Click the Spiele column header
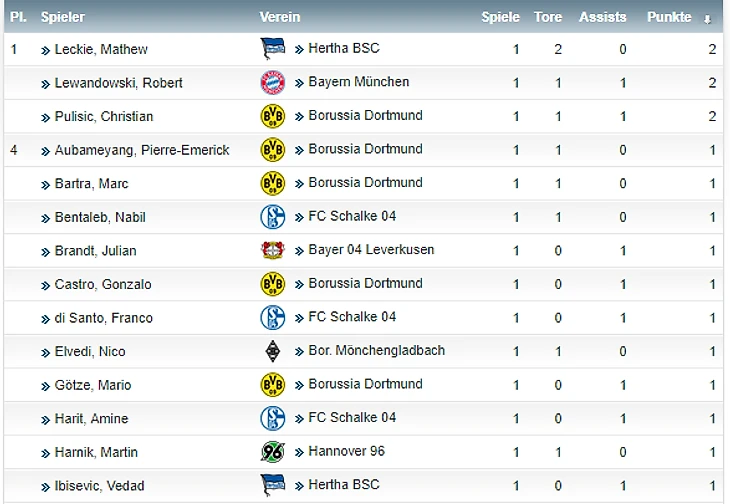This screenshot has height=504, width=730. coord(500,17)
